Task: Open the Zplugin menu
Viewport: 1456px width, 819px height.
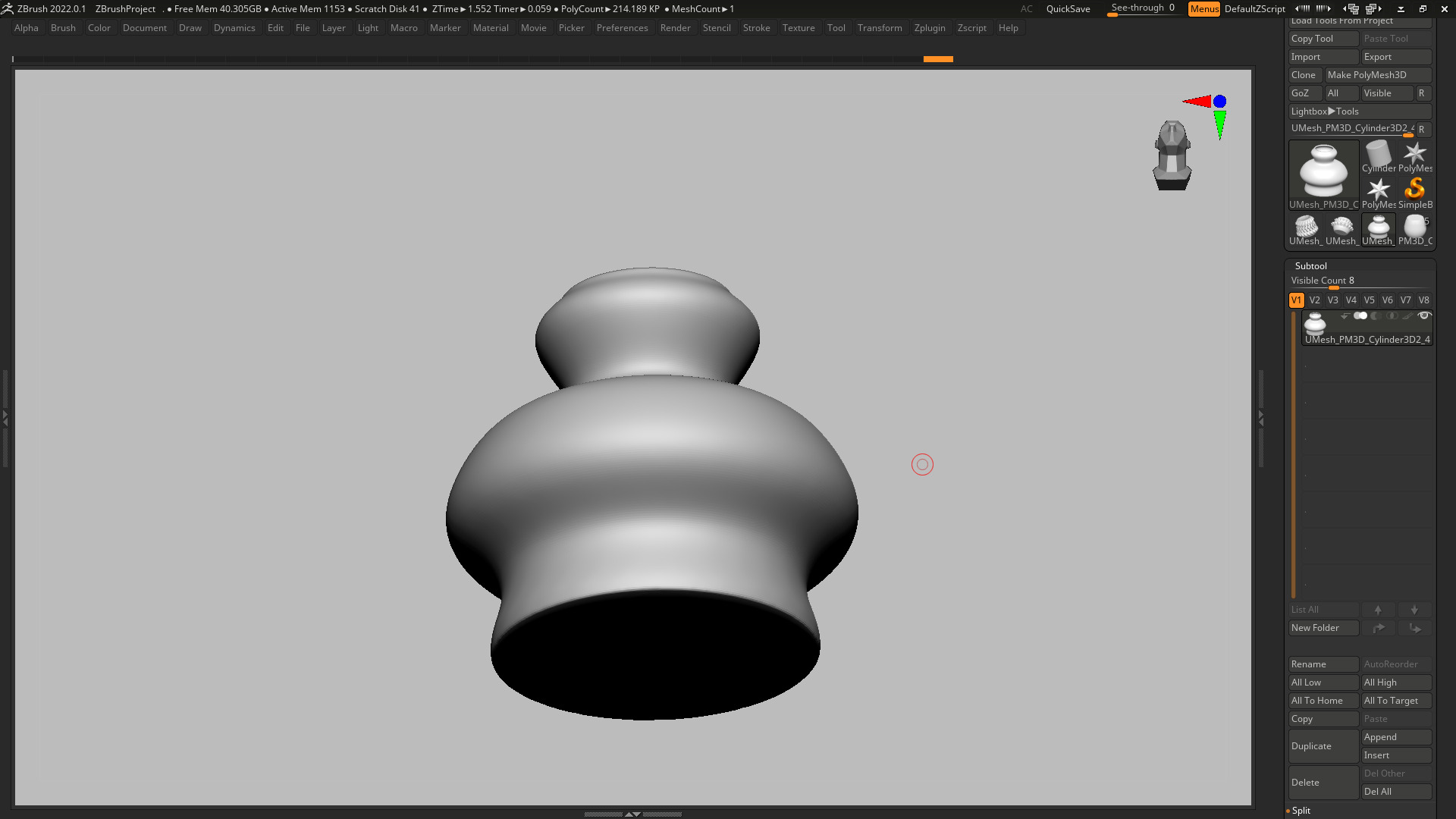Action: pos(930,28)
